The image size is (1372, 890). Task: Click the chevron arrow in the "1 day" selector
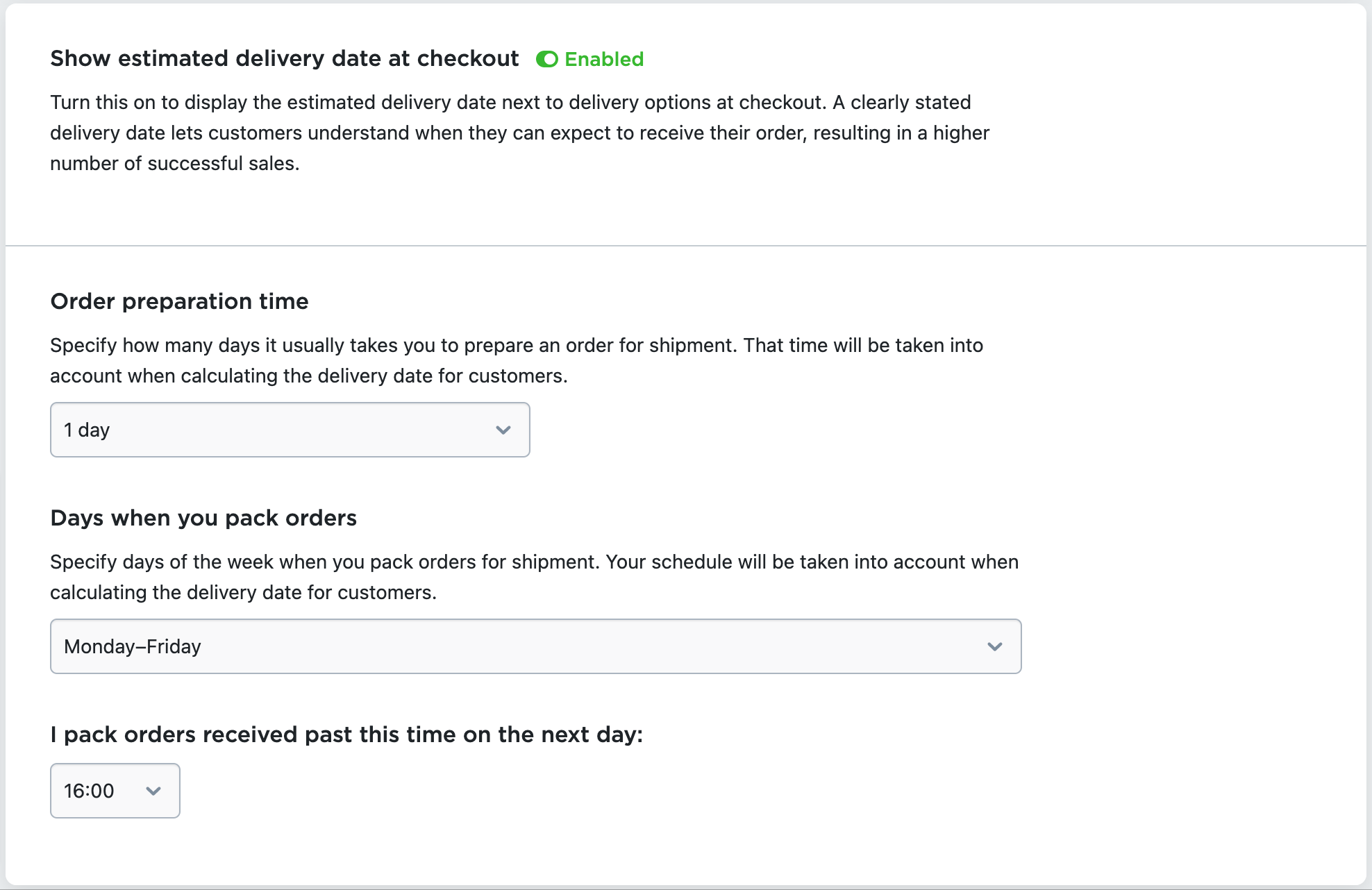pos(503,430)
